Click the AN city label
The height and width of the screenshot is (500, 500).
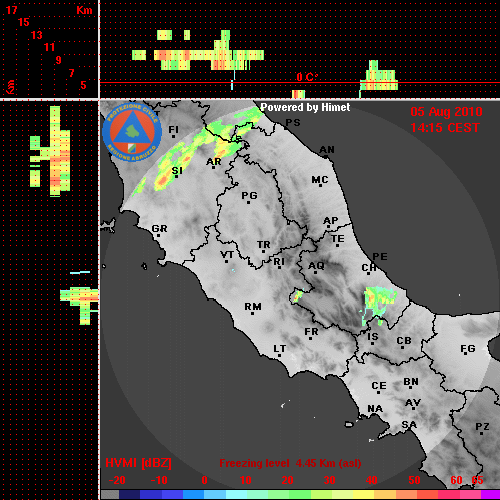click(327, 150)
